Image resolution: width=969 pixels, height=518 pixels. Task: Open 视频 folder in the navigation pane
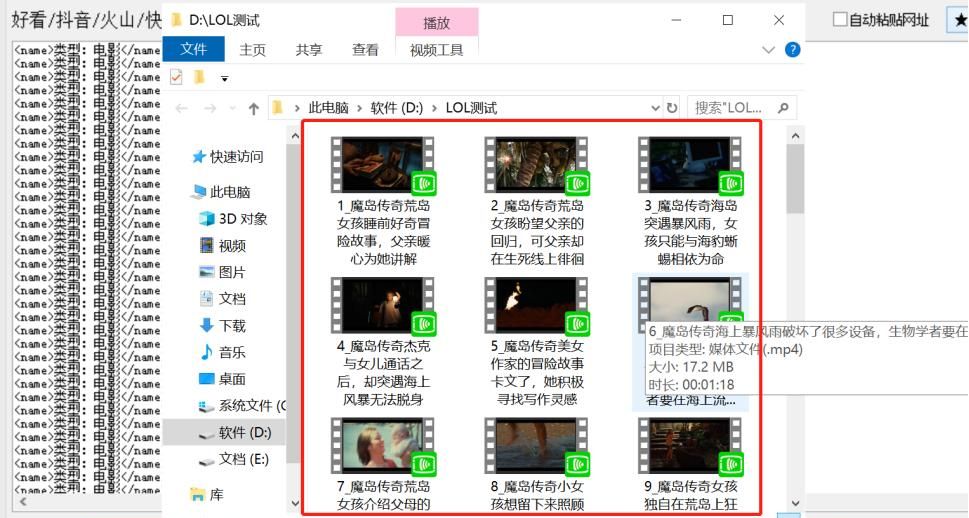[222, 245]
